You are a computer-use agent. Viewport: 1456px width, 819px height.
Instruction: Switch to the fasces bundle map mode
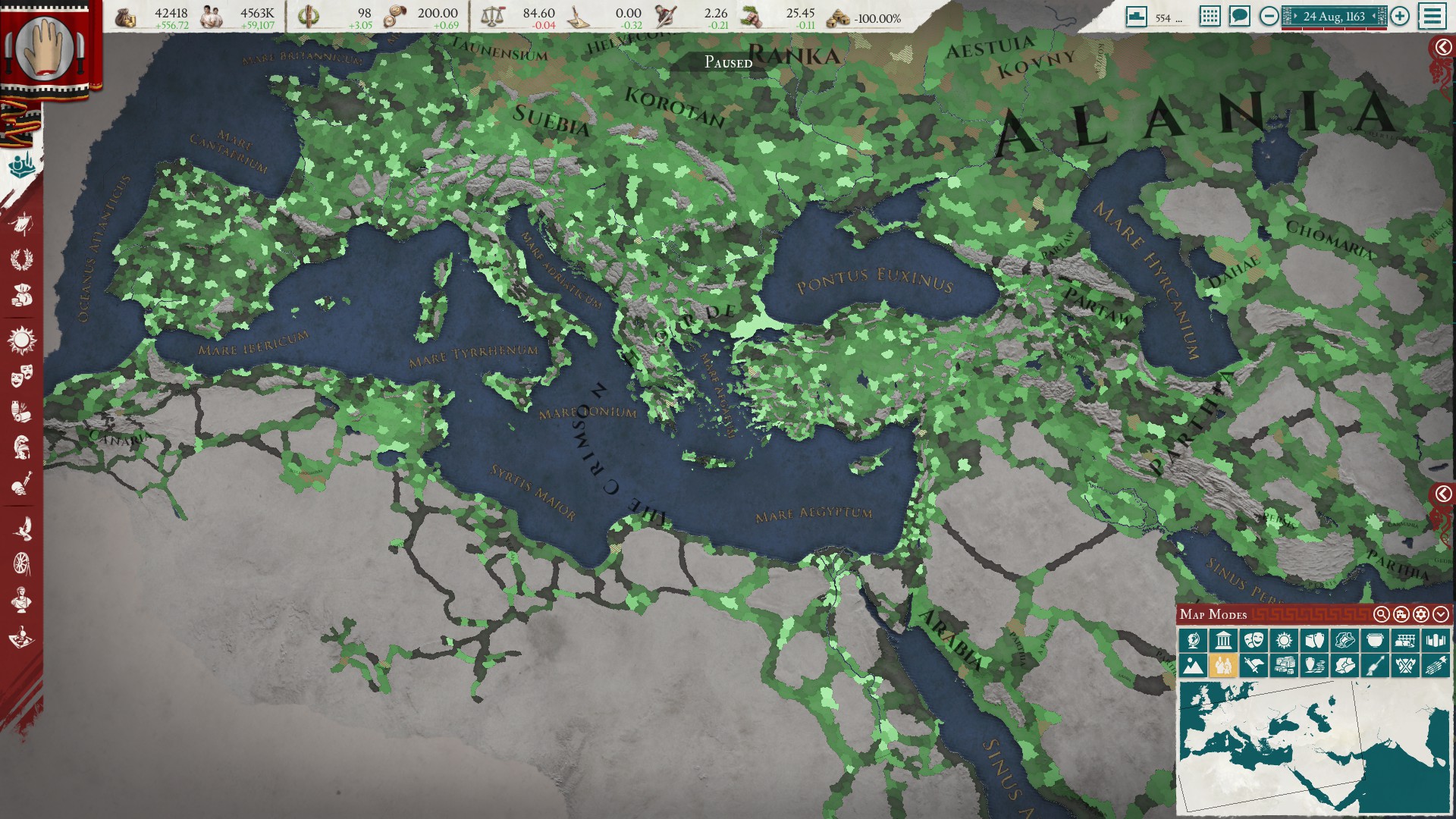(x=1436, y=666)
